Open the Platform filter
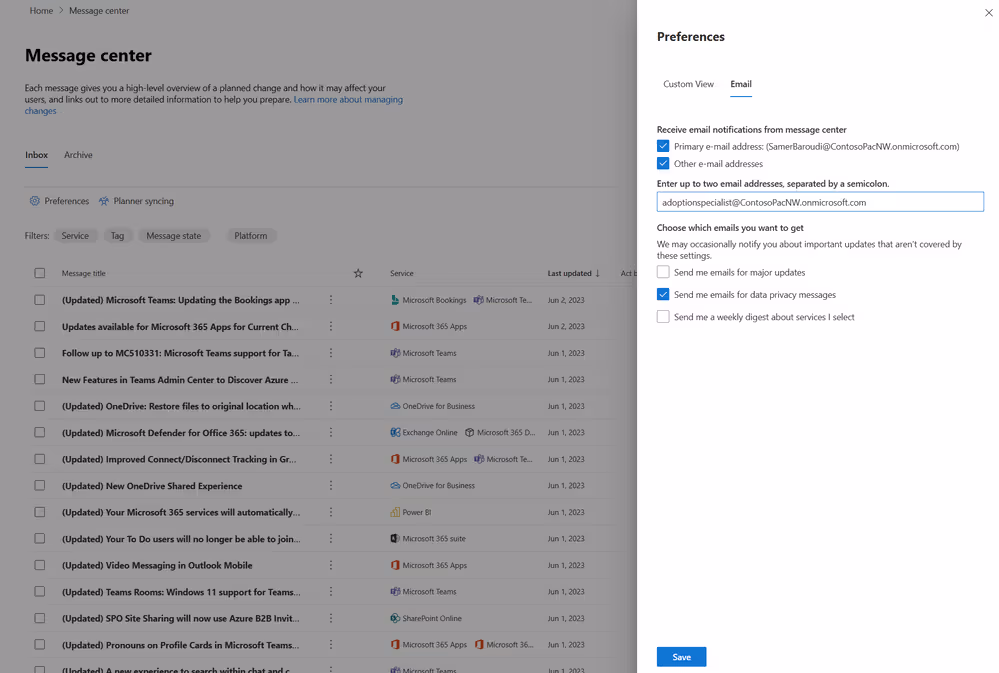 pyautogui.click(x=250, y=236)
